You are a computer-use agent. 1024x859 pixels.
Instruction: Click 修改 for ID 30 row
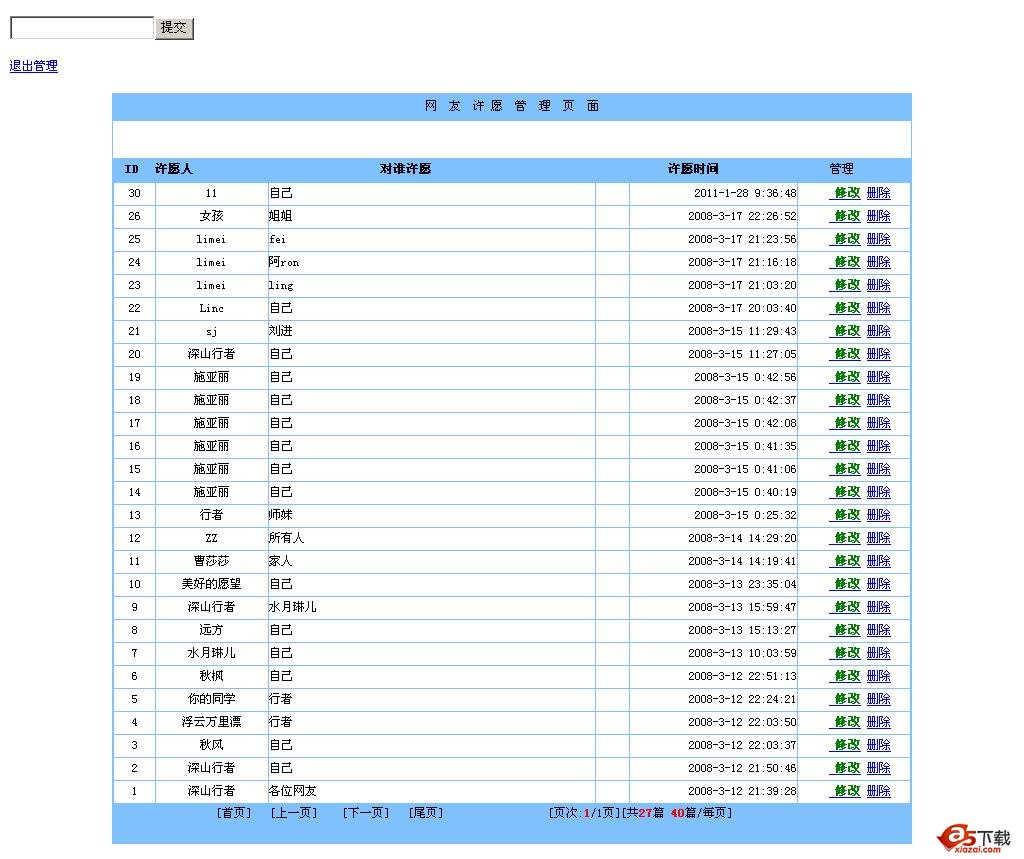coord(847,193)
